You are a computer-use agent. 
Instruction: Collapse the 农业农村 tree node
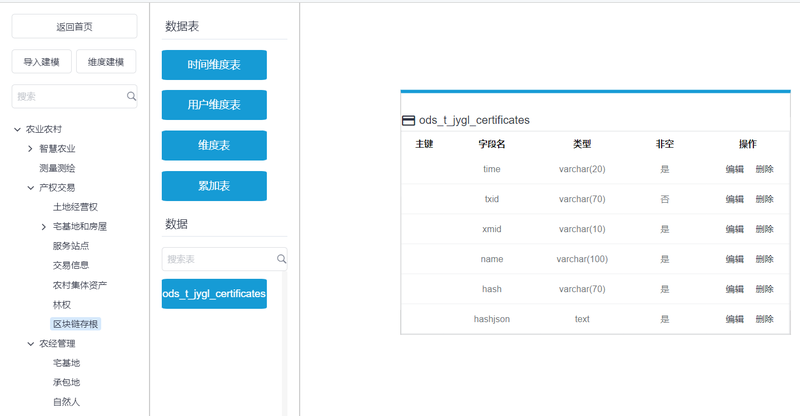tap(17, 130)
